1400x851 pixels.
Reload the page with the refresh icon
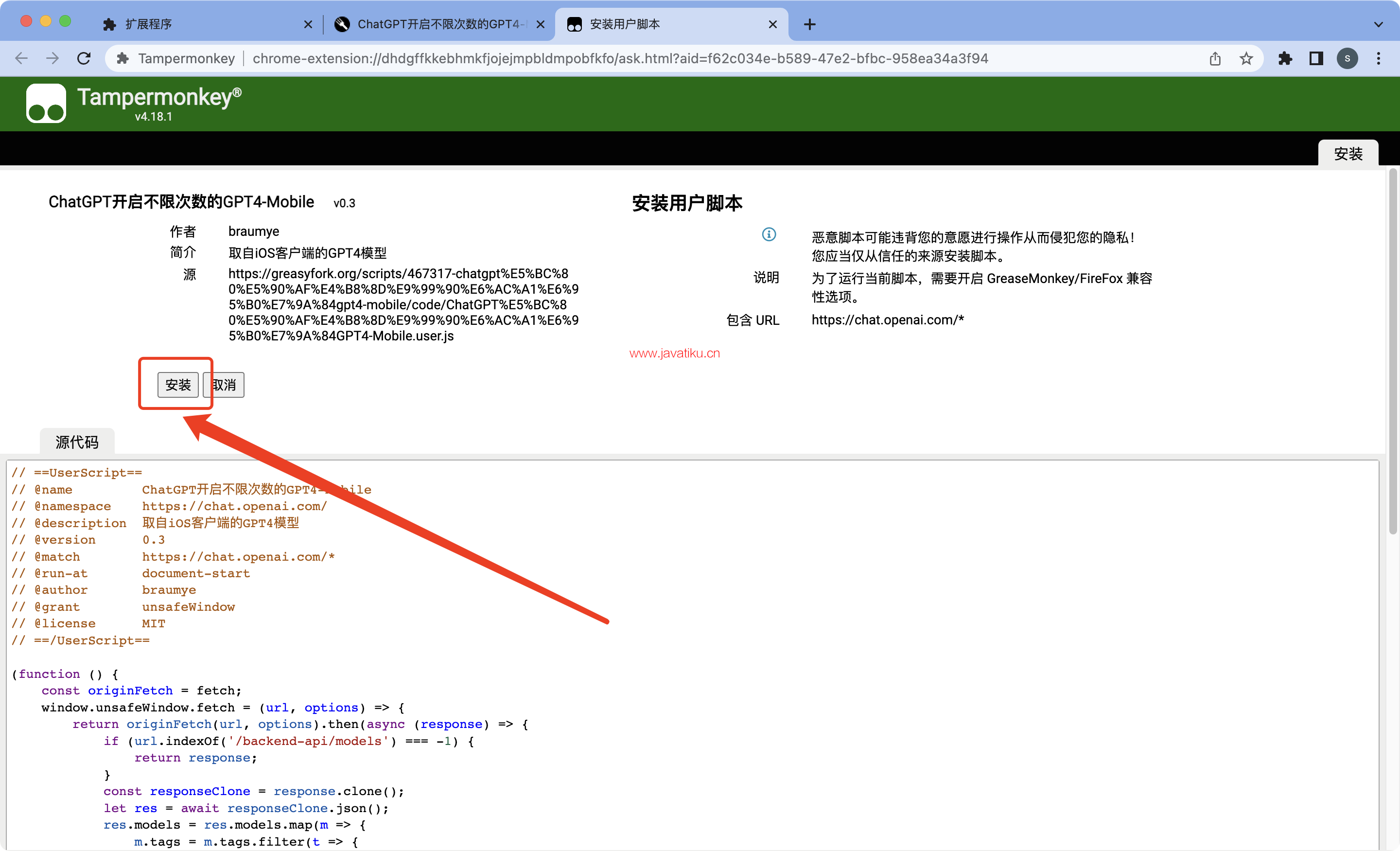(84, 58)
